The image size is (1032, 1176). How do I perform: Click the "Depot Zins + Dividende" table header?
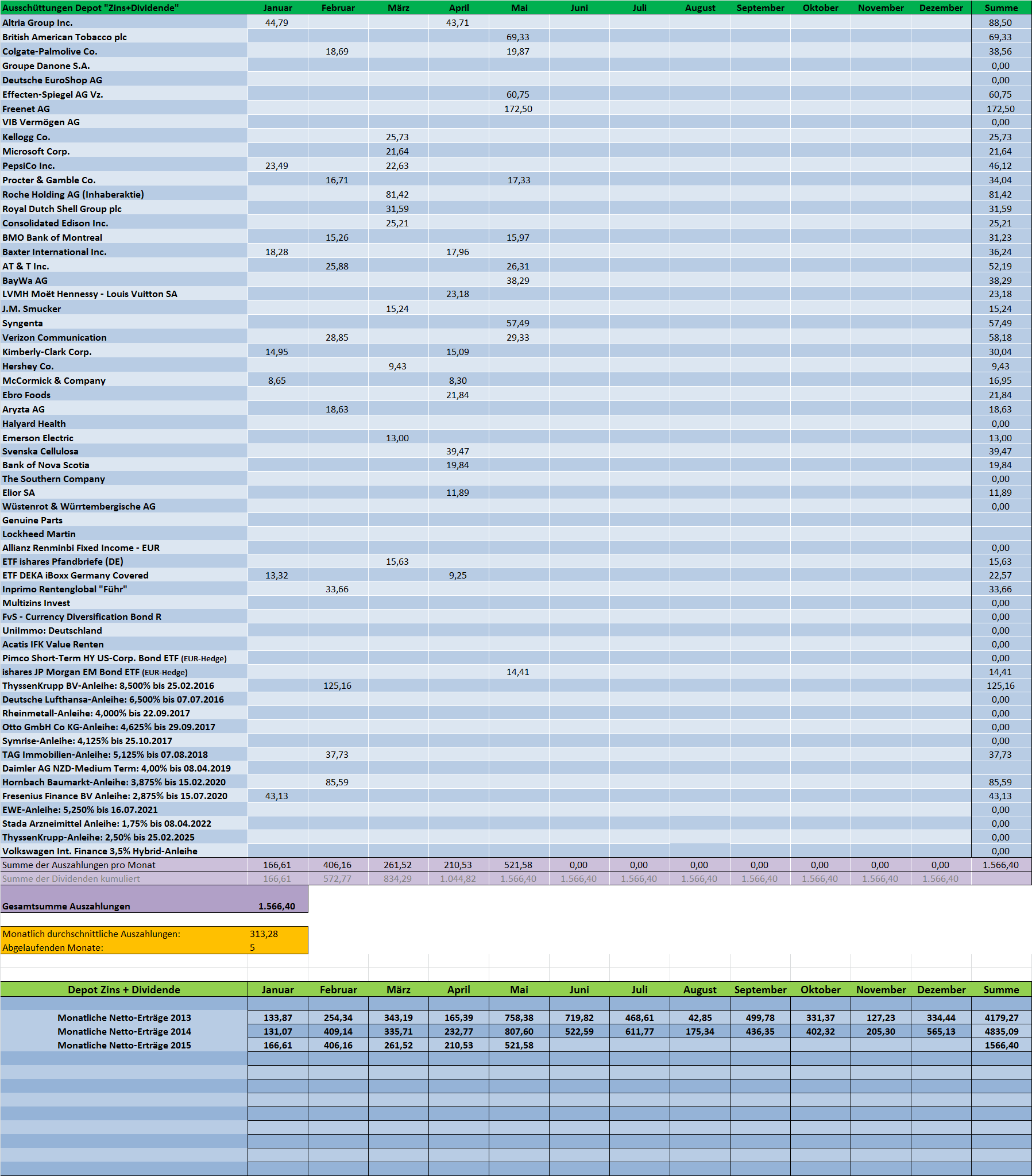tap(124, 990)
